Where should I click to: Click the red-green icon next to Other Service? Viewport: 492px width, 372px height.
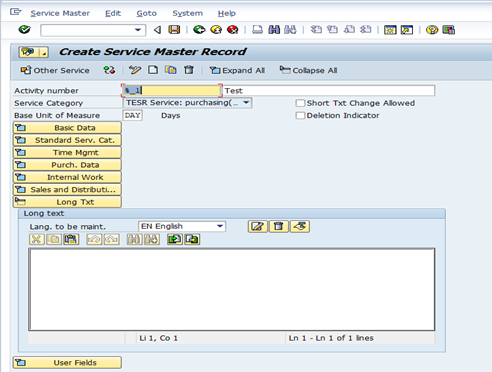point(109,70)
